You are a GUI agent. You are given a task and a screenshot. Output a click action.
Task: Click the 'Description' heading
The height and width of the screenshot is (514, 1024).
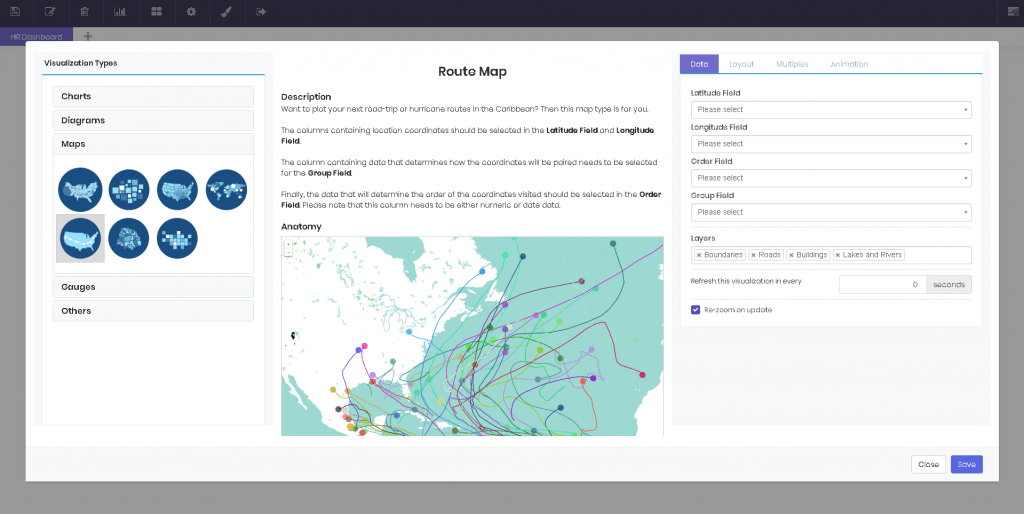(x=306, y=97)
